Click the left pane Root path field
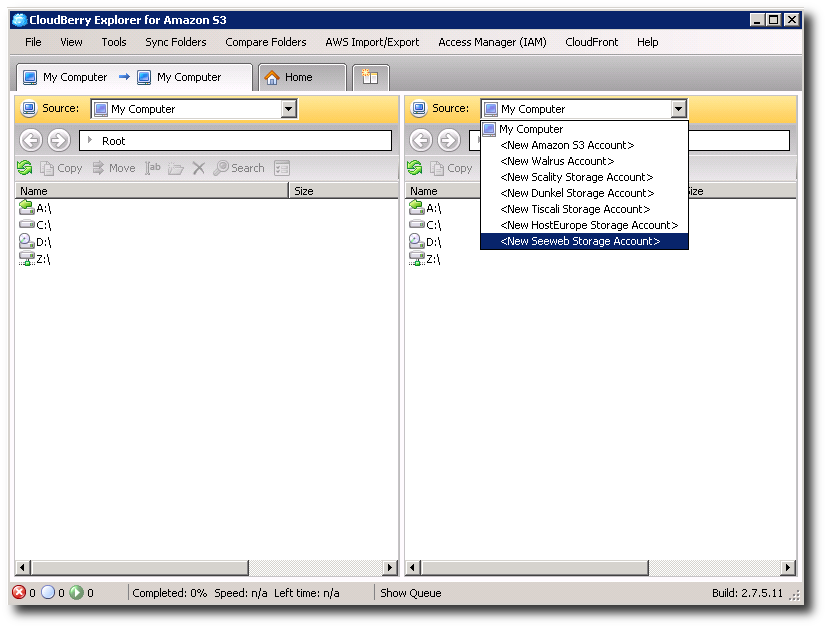Viewport: 827px width, 628px height. [235, 141]
